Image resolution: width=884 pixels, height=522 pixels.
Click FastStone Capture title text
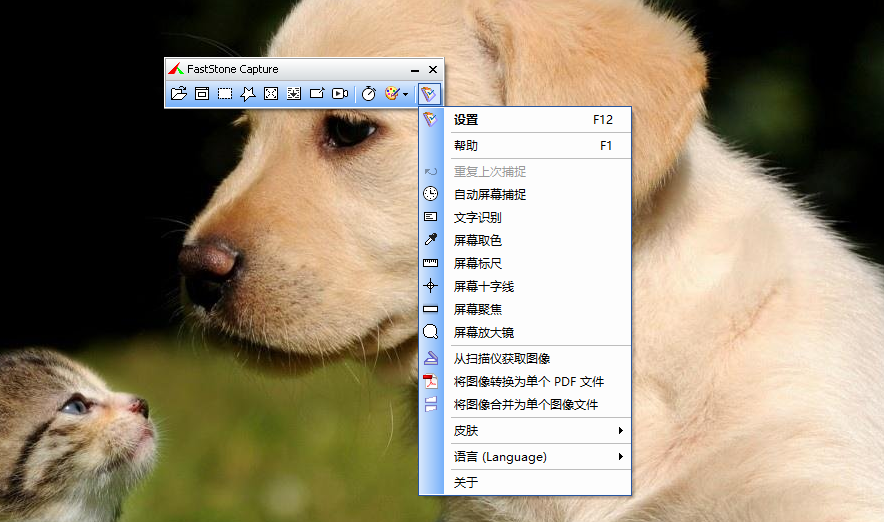(233, 69)
